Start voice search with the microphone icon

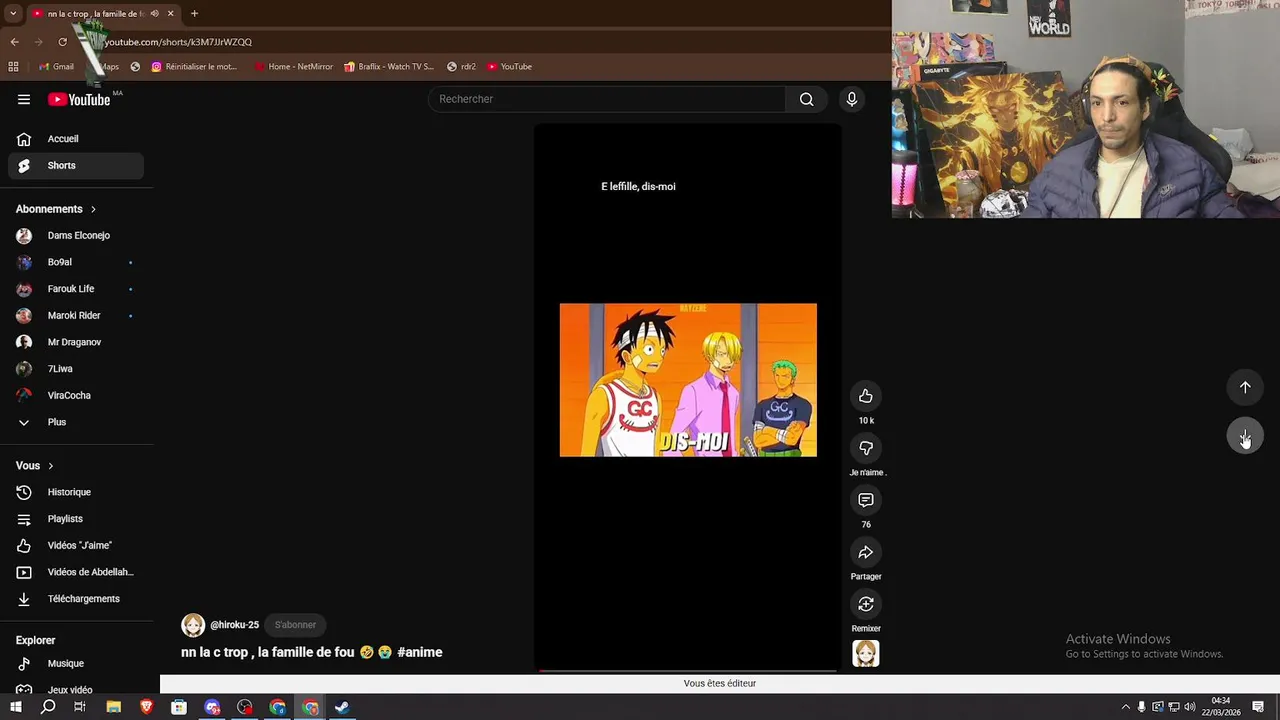(x=852, y=99)
